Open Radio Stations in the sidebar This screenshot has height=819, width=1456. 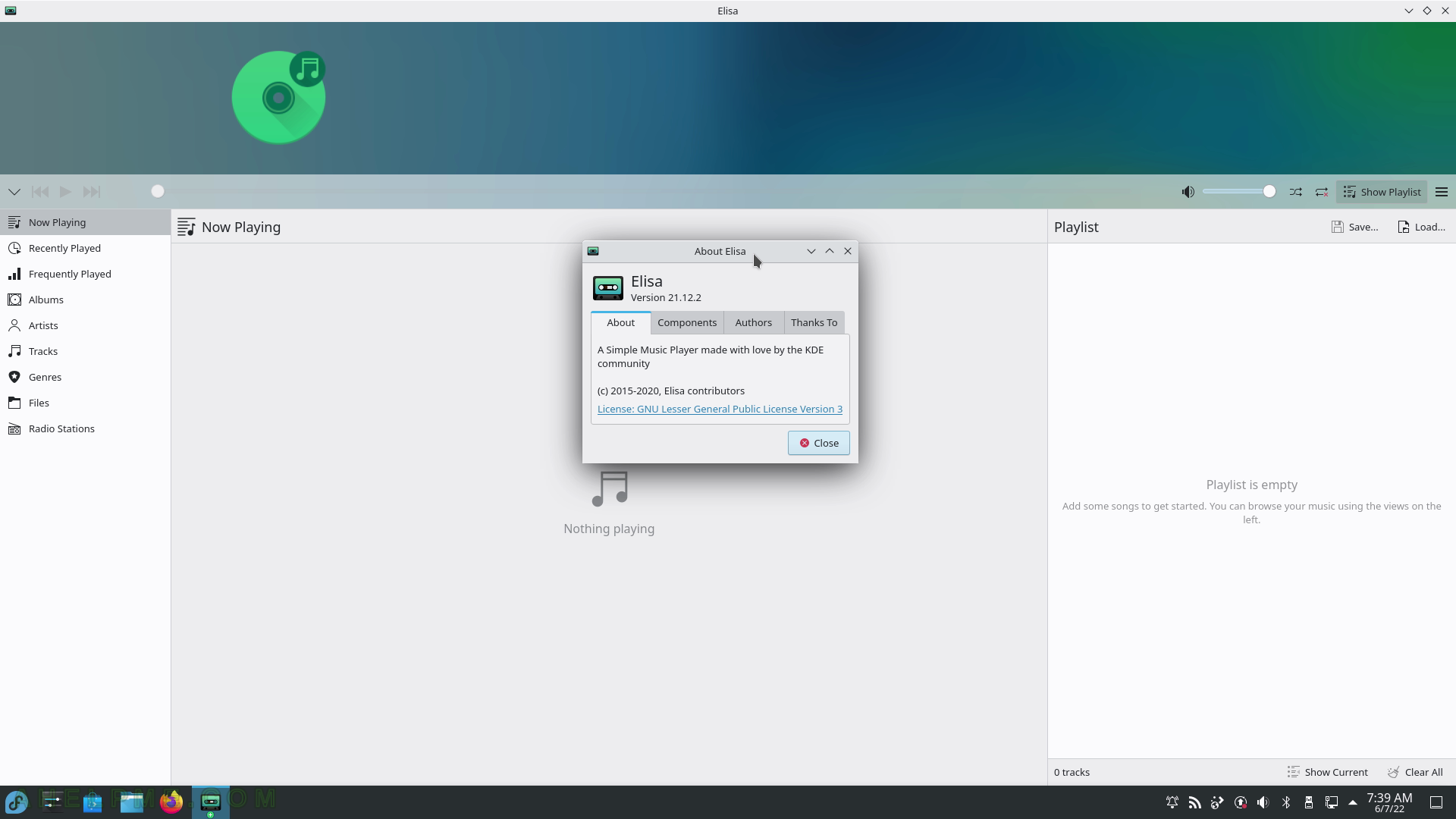coord(85,428)
